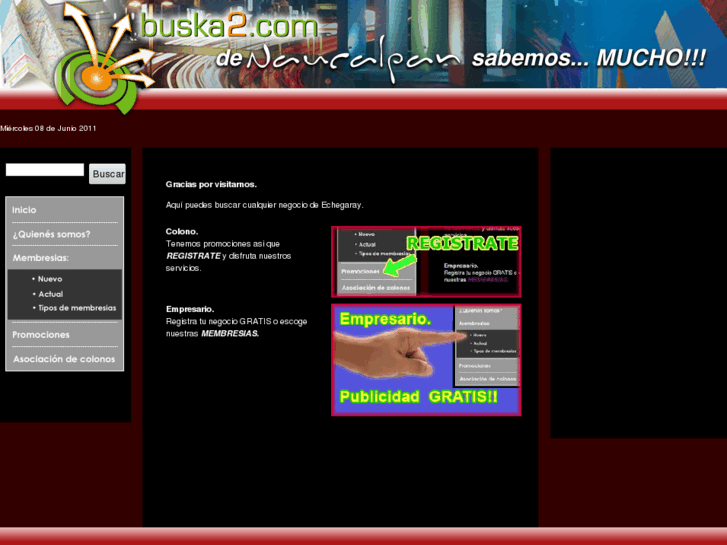Screen dimensions: 727x545
Task: Go to Promociones page
Action: pos(41,335)
